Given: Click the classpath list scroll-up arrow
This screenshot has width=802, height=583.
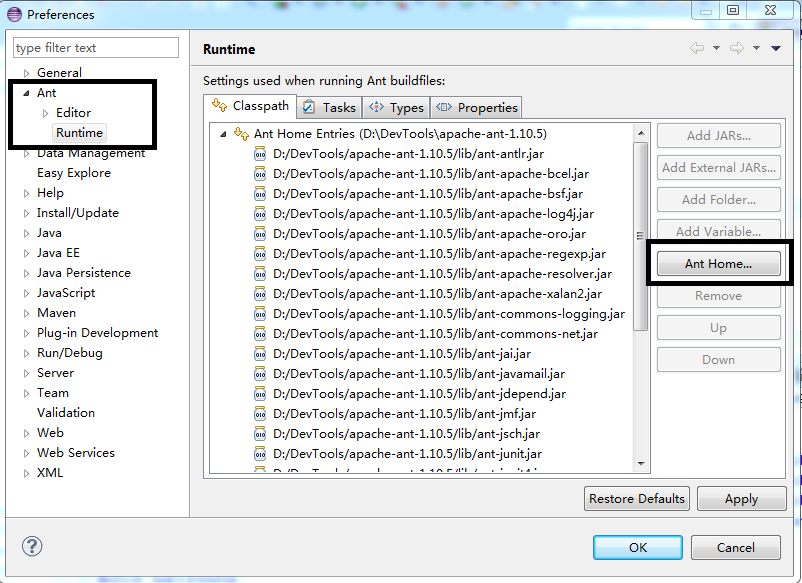Looking at the screenshot, I should 641,133.
